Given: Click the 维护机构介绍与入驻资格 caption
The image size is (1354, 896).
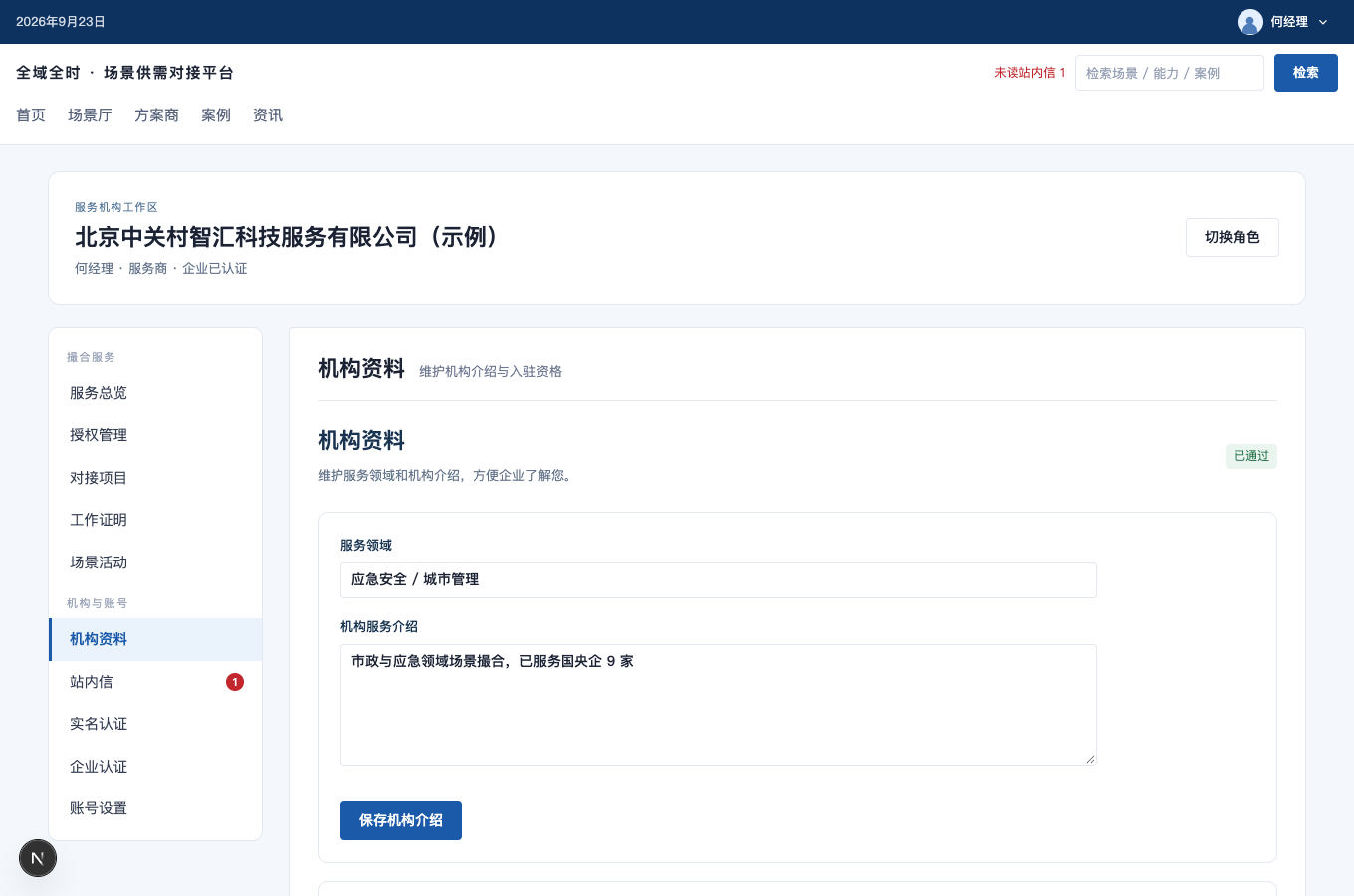Looking at the screenshot, I should tap(491, 371).
